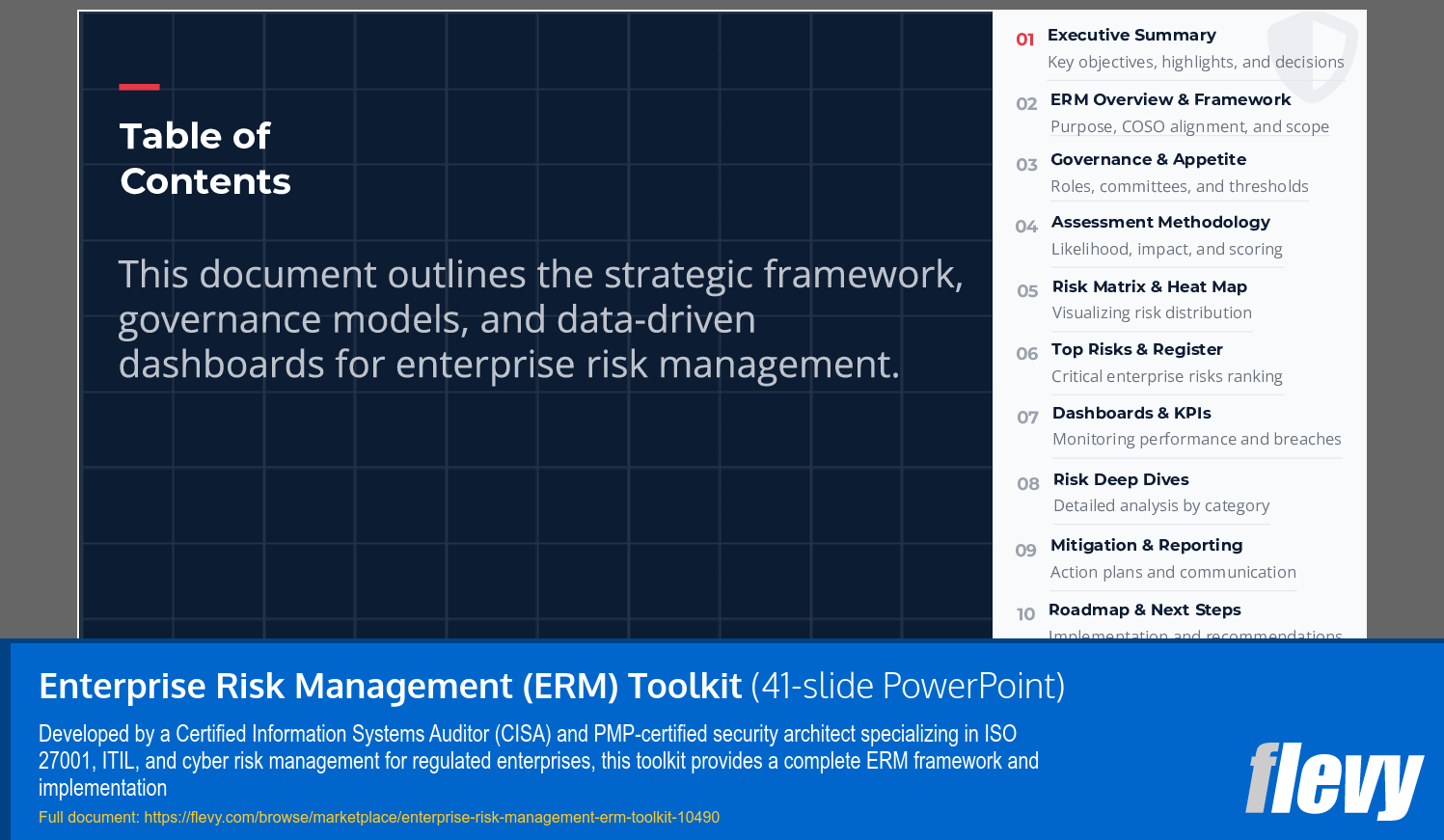The width and height of the screenshot is (1444, 840).
Task: Select Roadmap & Next Steps
Action: (1146, 610)
